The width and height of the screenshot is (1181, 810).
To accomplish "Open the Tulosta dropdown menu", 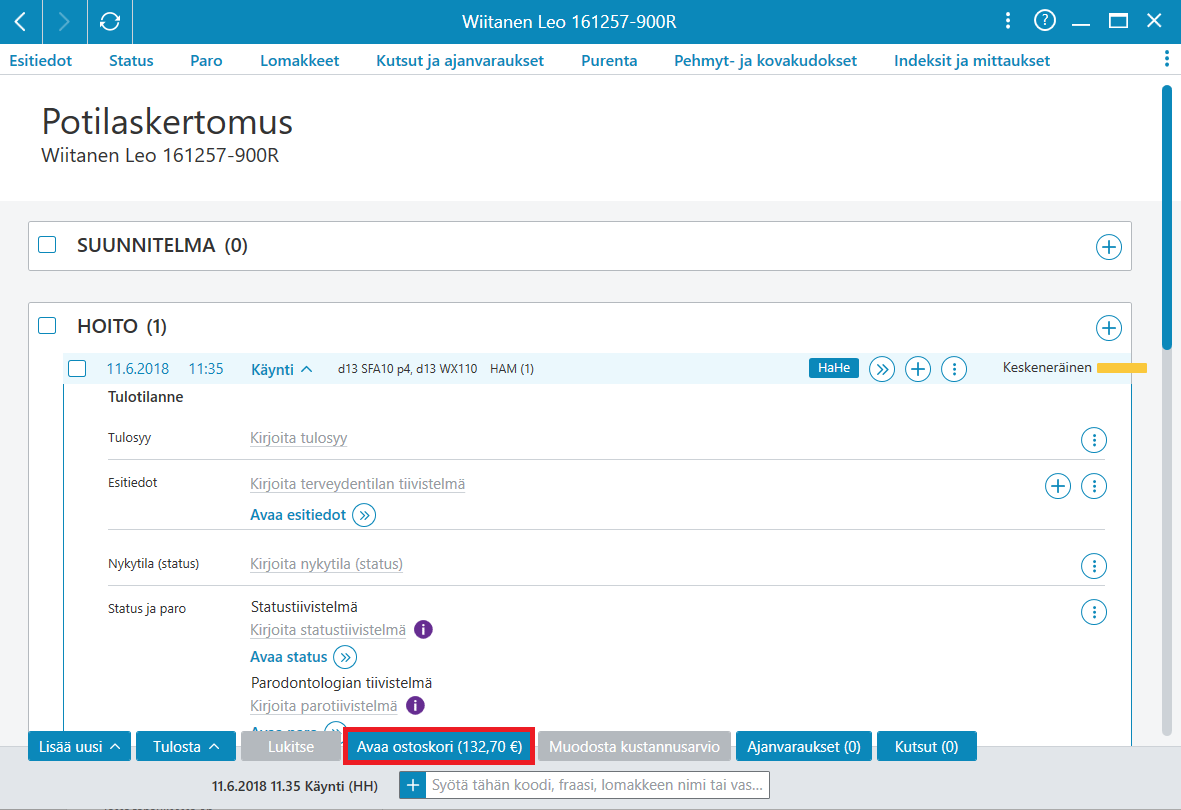I will [186, 747].
